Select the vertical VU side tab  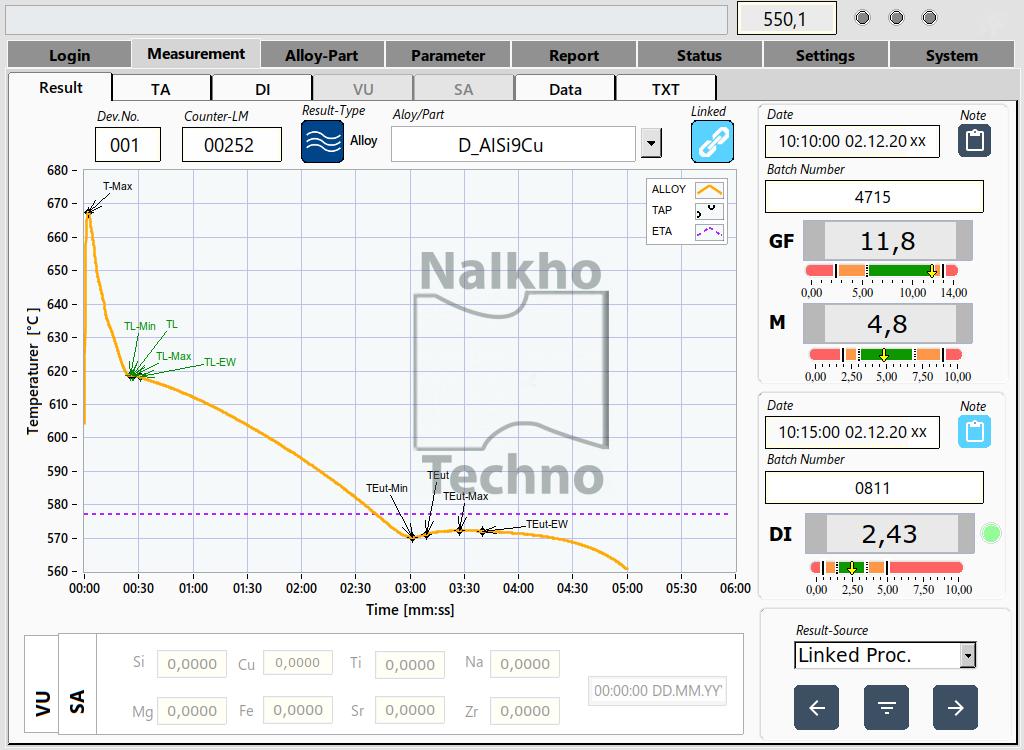pyautogui.click(x=42, y=685)
